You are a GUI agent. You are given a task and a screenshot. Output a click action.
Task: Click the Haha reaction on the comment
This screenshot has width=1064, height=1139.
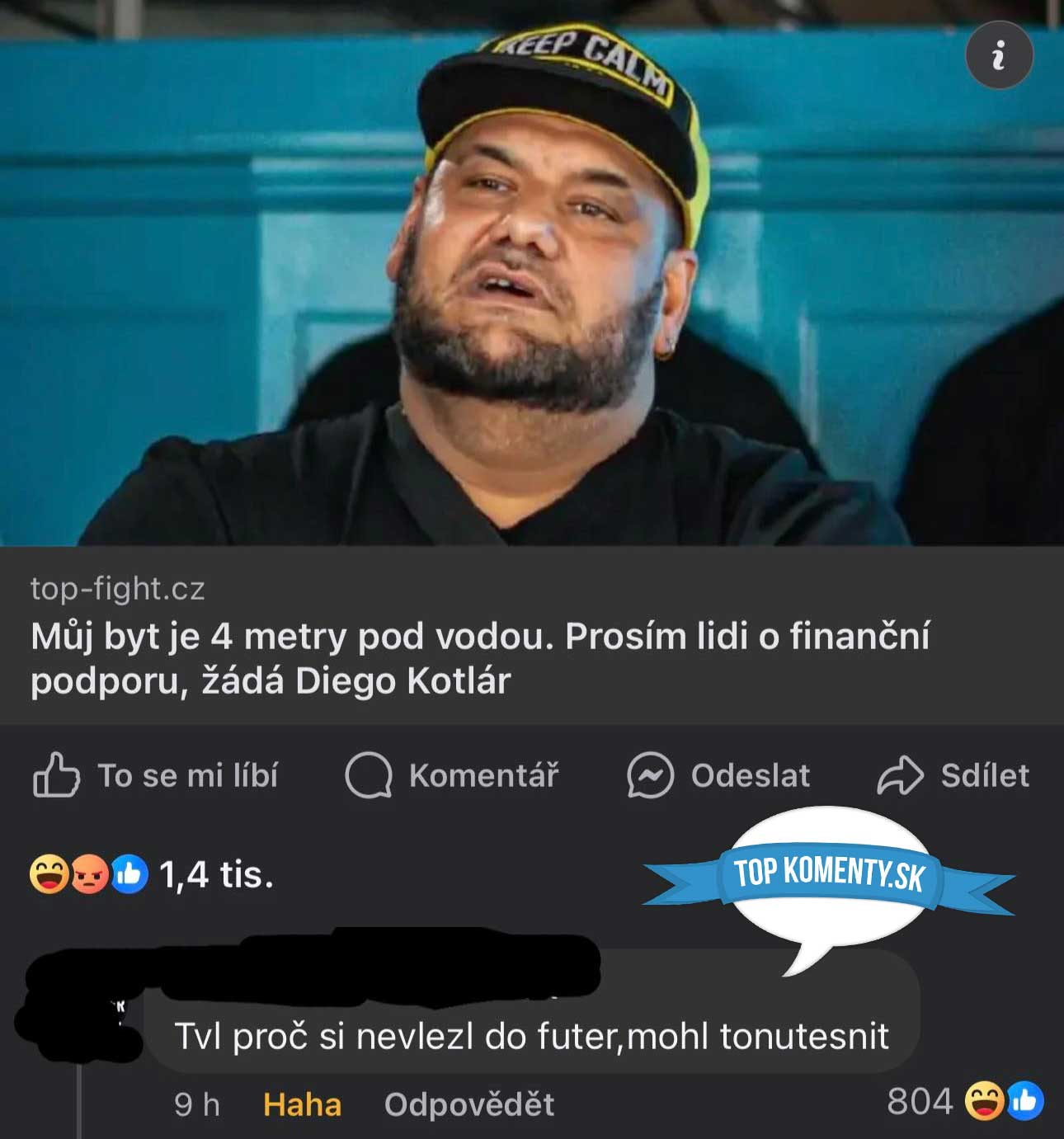pos(302,1104)
